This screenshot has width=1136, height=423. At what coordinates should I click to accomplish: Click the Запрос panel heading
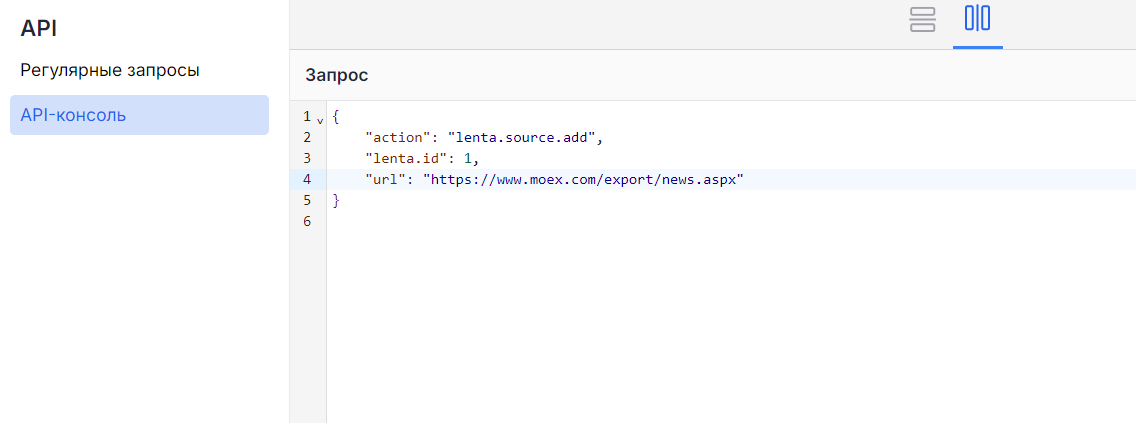point(337,75)
